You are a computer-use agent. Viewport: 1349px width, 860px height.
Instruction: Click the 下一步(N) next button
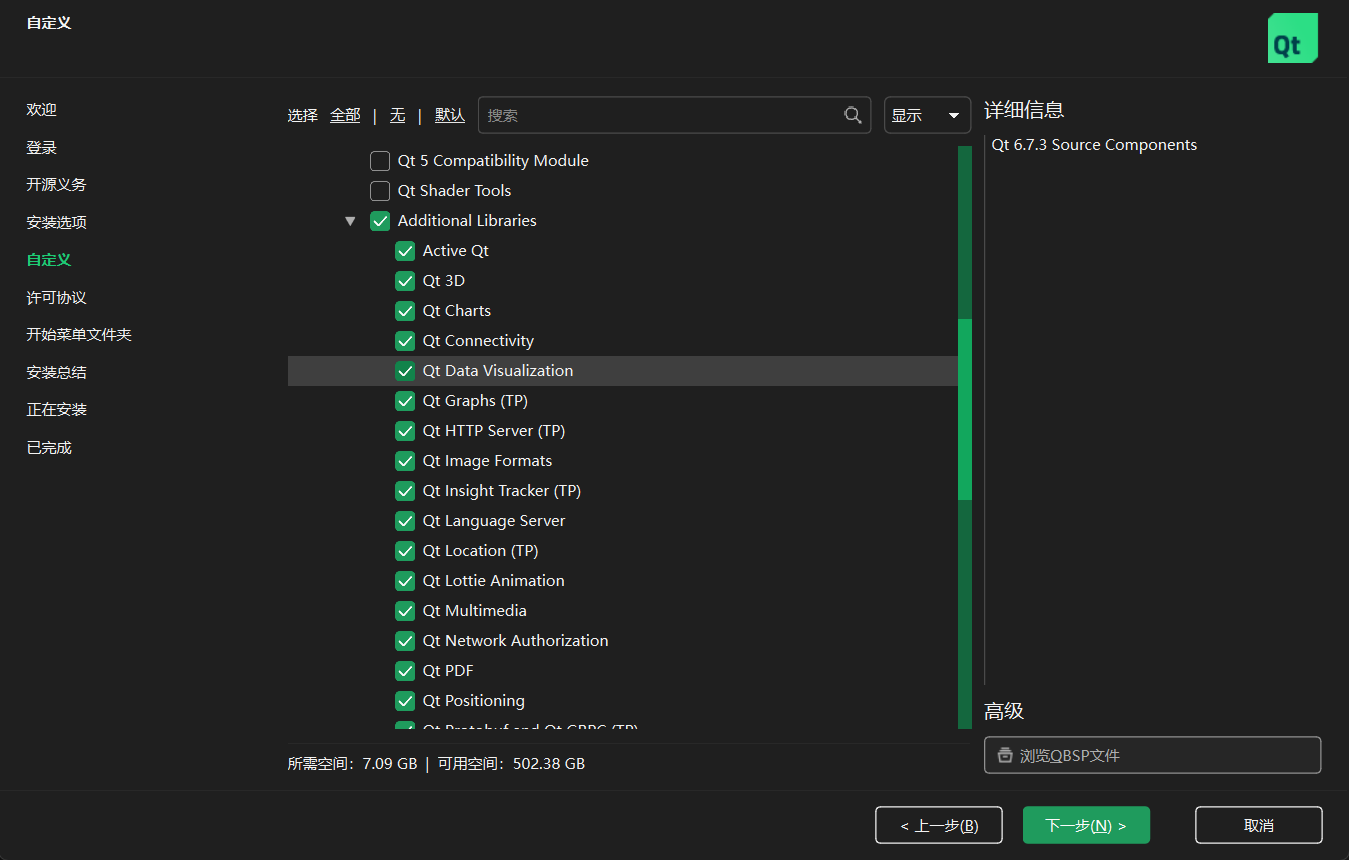tap(1086, 825)
